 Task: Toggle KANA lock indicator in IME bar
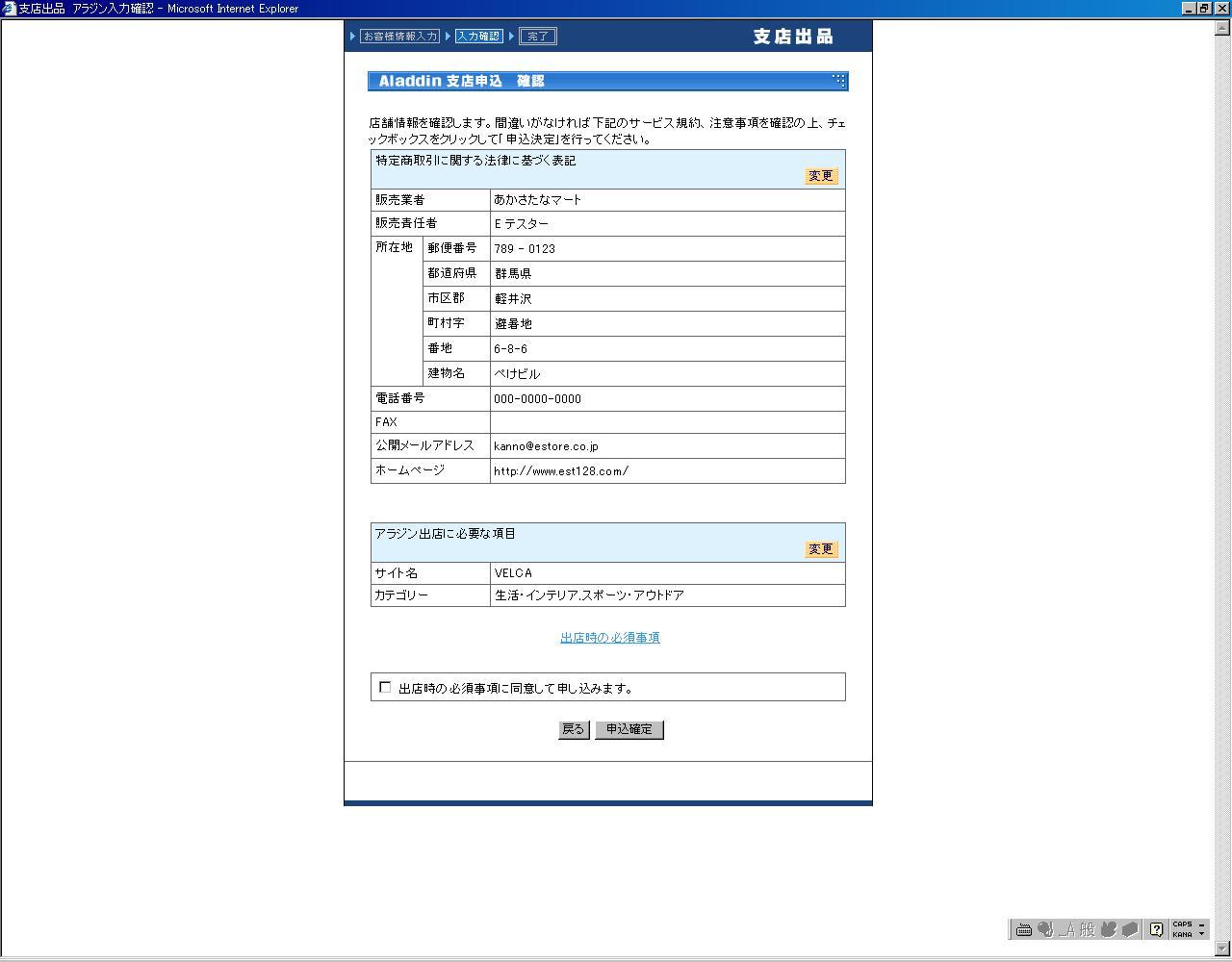coord(1182,934)
